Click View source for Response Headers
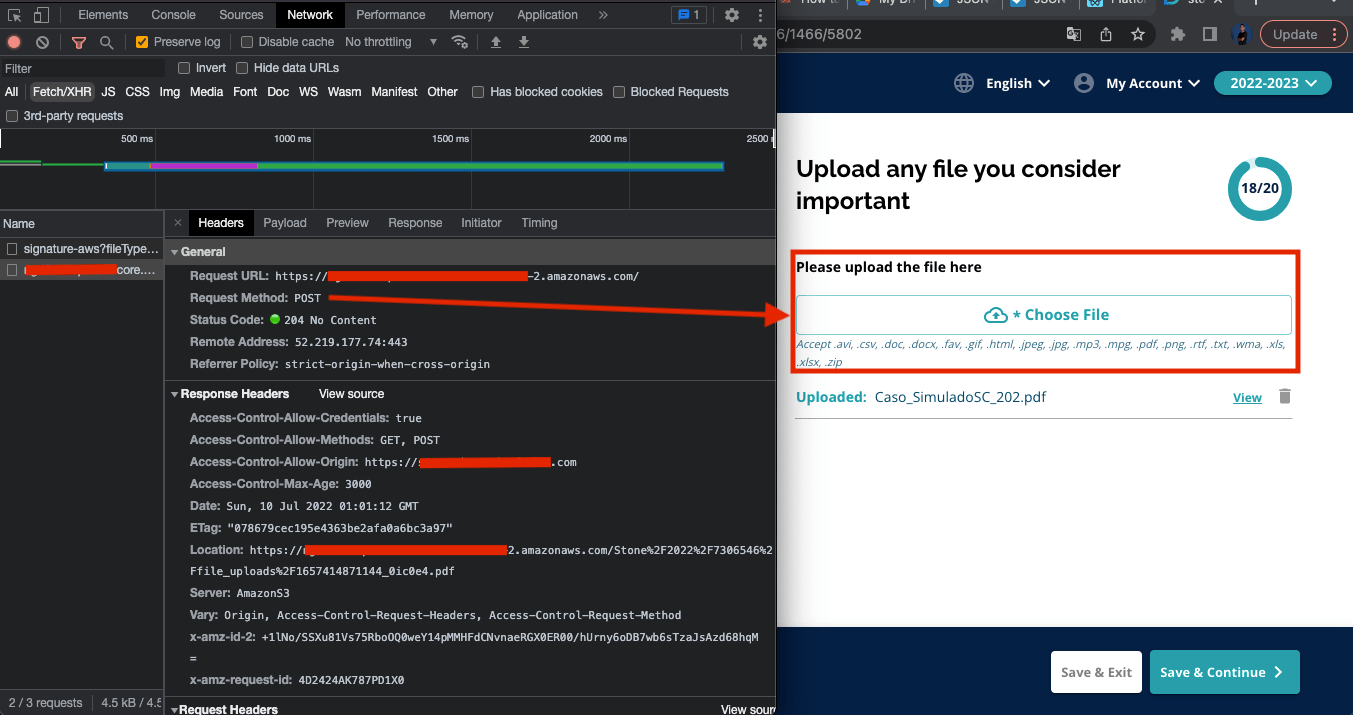The image size is (1353, 715). coord(351,394)
